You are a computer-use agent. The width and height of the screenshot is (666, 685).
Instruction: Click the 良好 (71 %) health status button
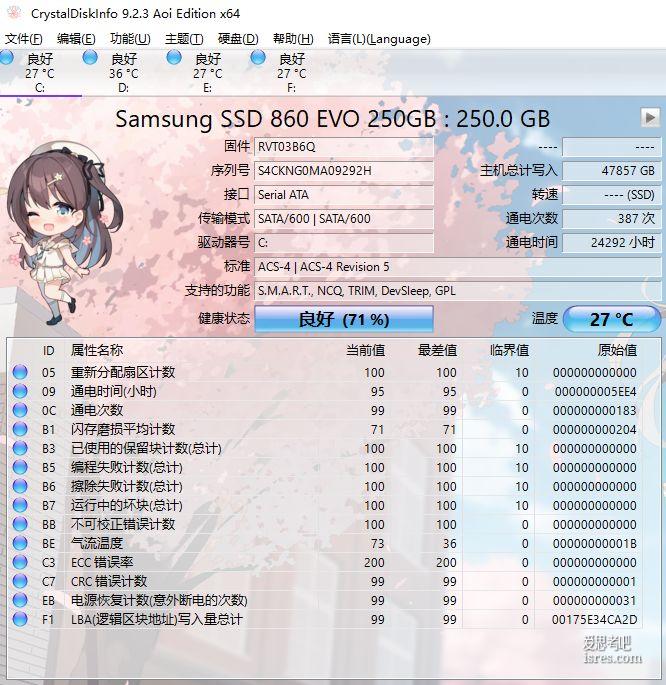click(344, 319)
